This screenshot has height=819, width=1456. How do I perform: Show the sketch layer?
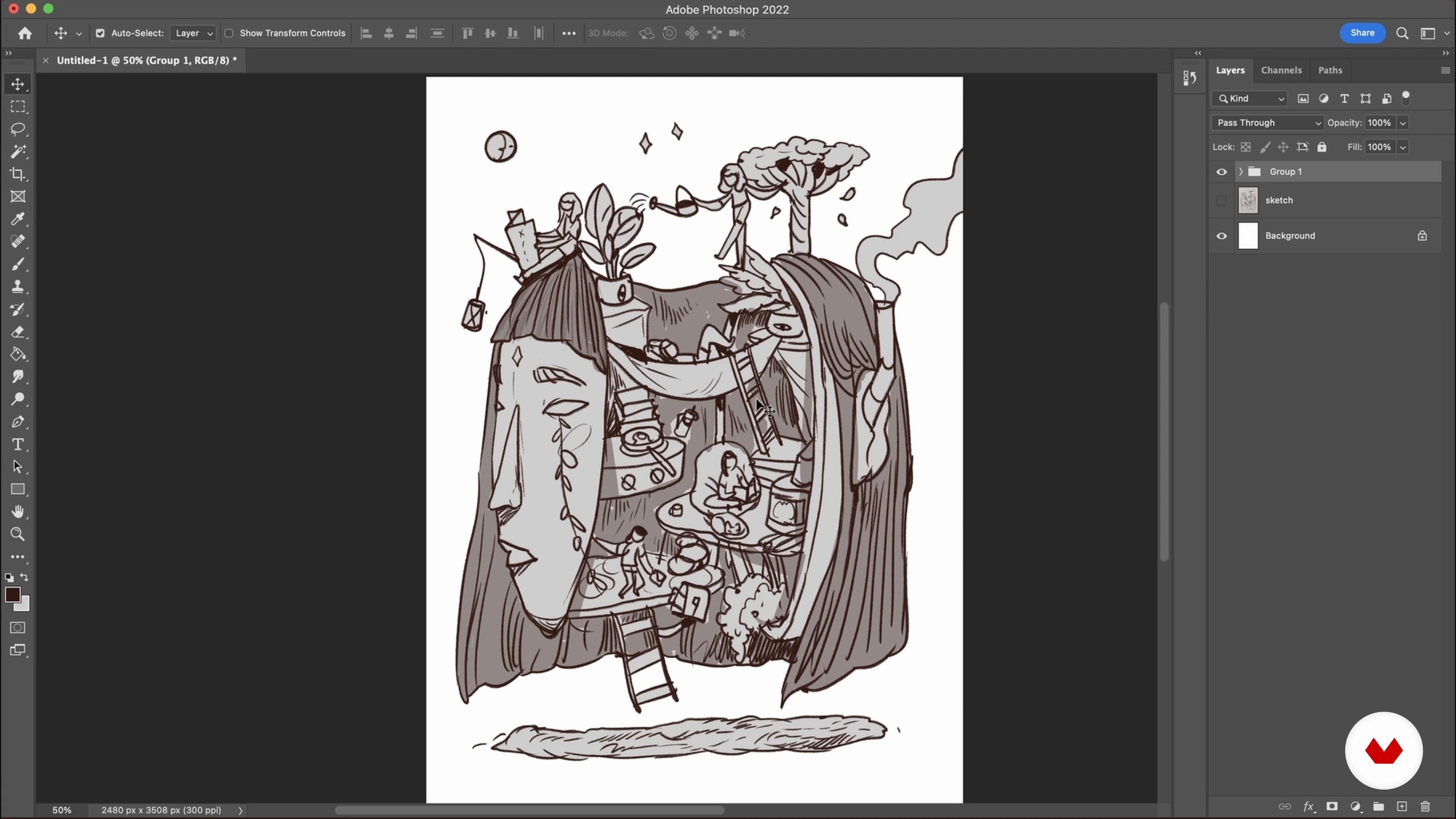pos(1221,201)
